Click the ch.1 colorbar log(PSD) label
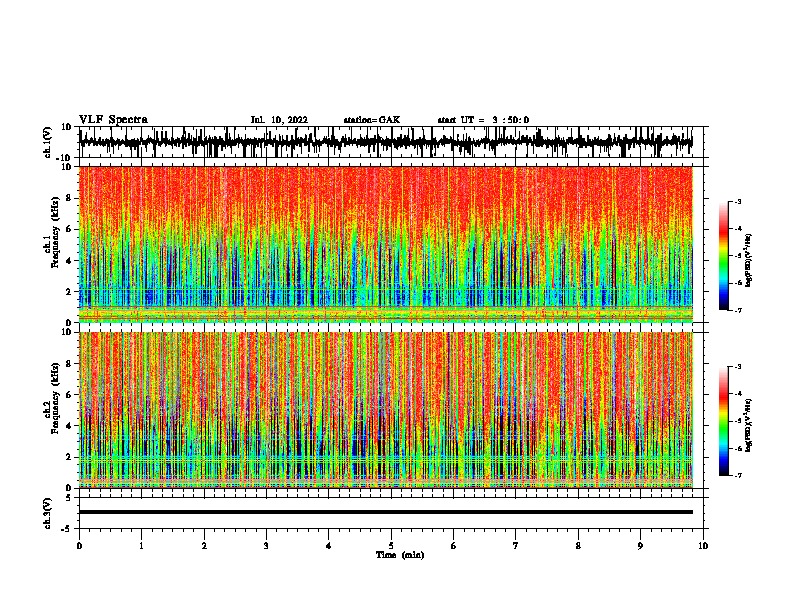Screen dimensions: 792x612 click(x=749, y=260)
